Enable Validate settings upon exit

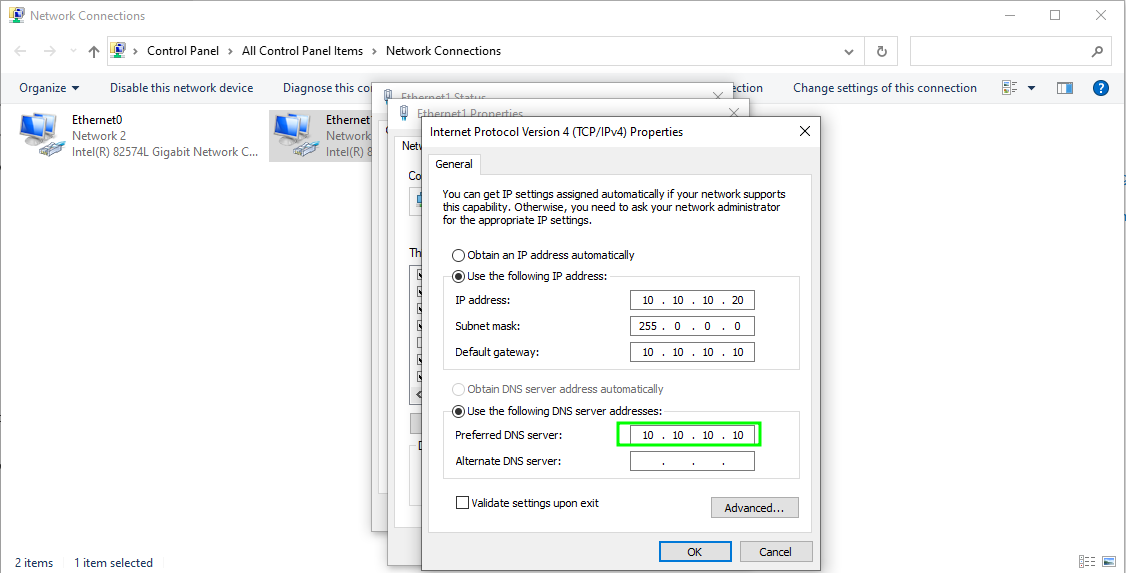tap(527, 503)
